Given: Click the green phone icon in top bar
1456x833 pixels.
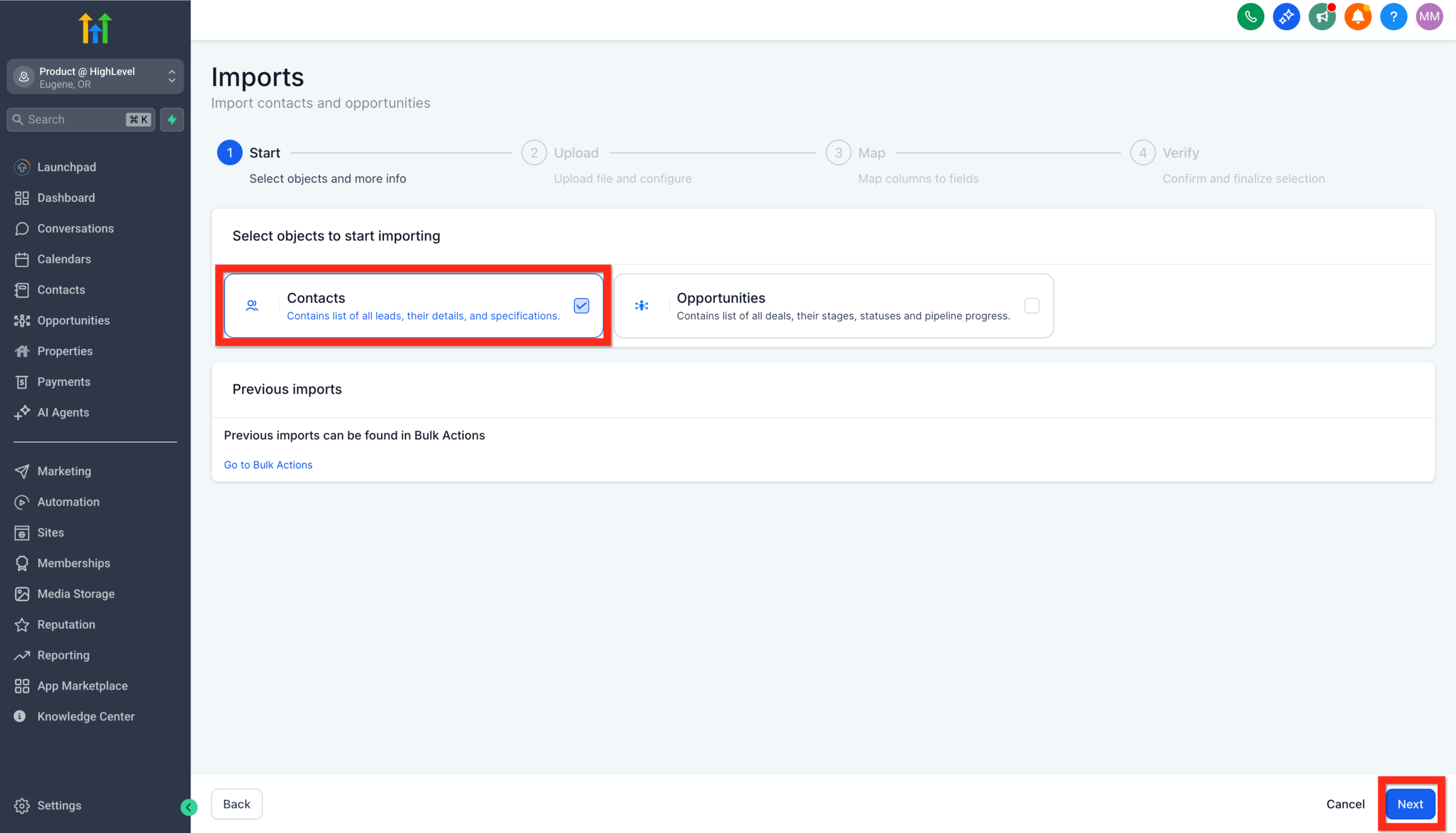Looking at the screenshot, I should (x=1250, y=17).
